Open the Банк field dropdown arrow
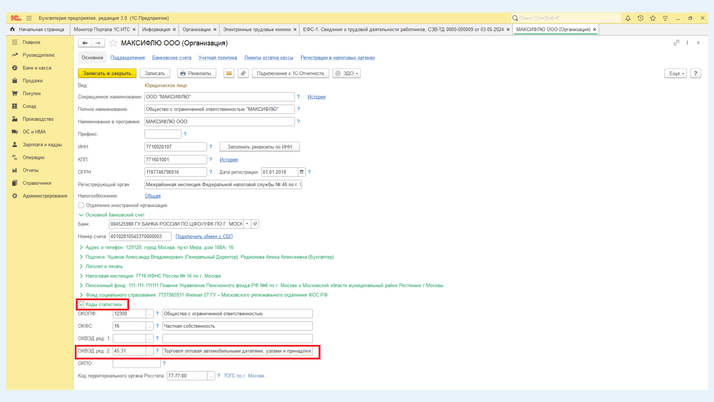 [x=247, y=224]
